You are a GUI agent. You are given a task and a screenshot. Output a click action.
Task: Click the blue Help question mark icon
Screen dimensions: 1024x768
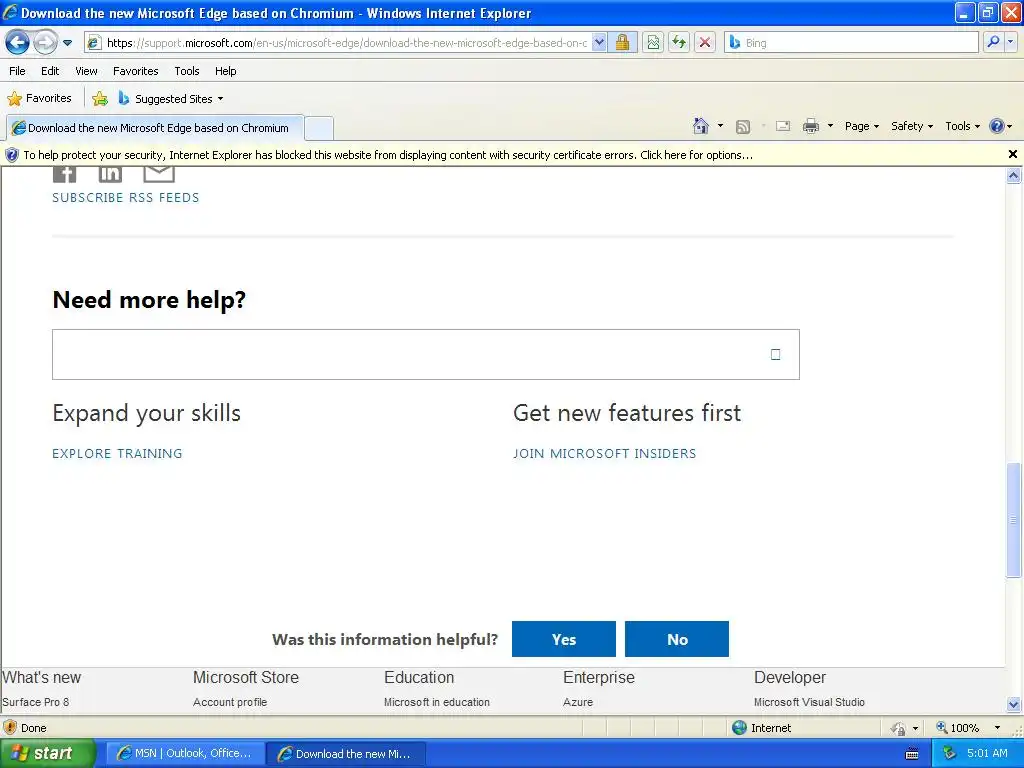(x=997, y=126)
